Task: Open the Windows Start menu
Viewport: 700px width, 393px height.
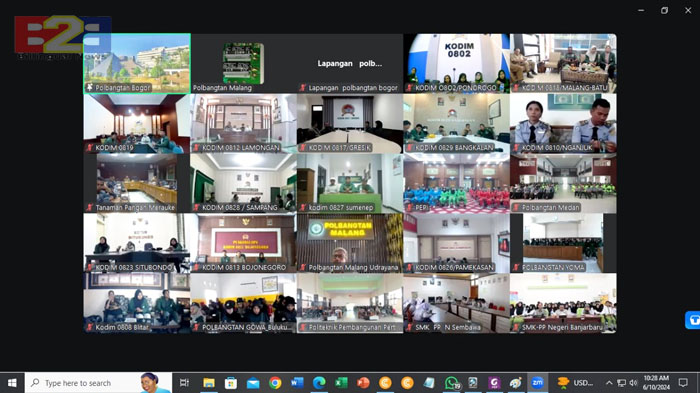Action: (x=12, y=383)
